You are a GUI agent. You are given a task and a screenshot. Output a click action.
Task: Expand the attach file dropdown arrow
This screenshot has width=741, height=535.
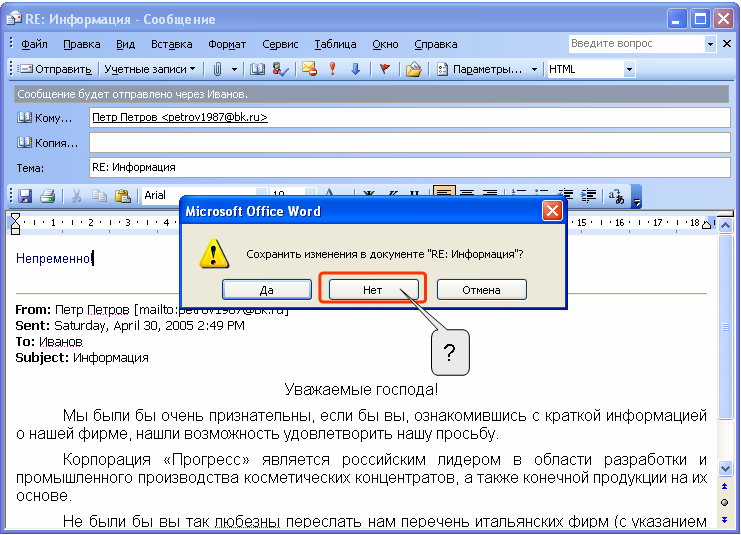coord(234,69)
